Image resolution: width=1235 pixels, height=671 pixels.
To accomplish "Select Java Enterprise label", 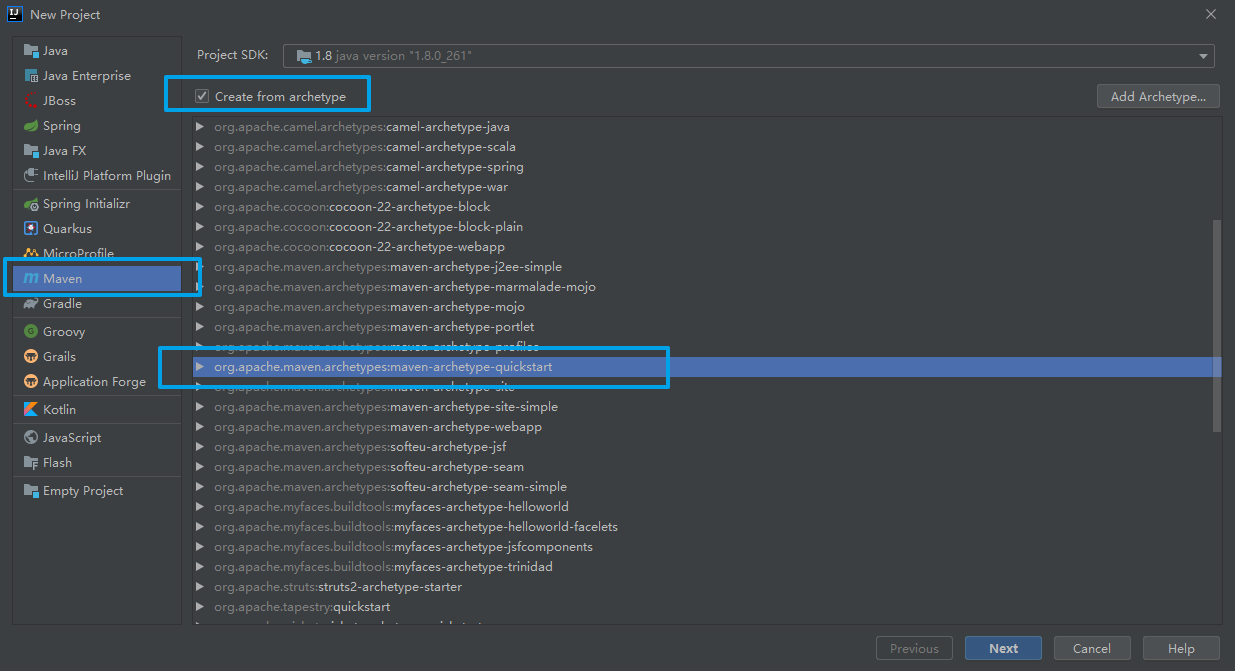I will 87,76.
